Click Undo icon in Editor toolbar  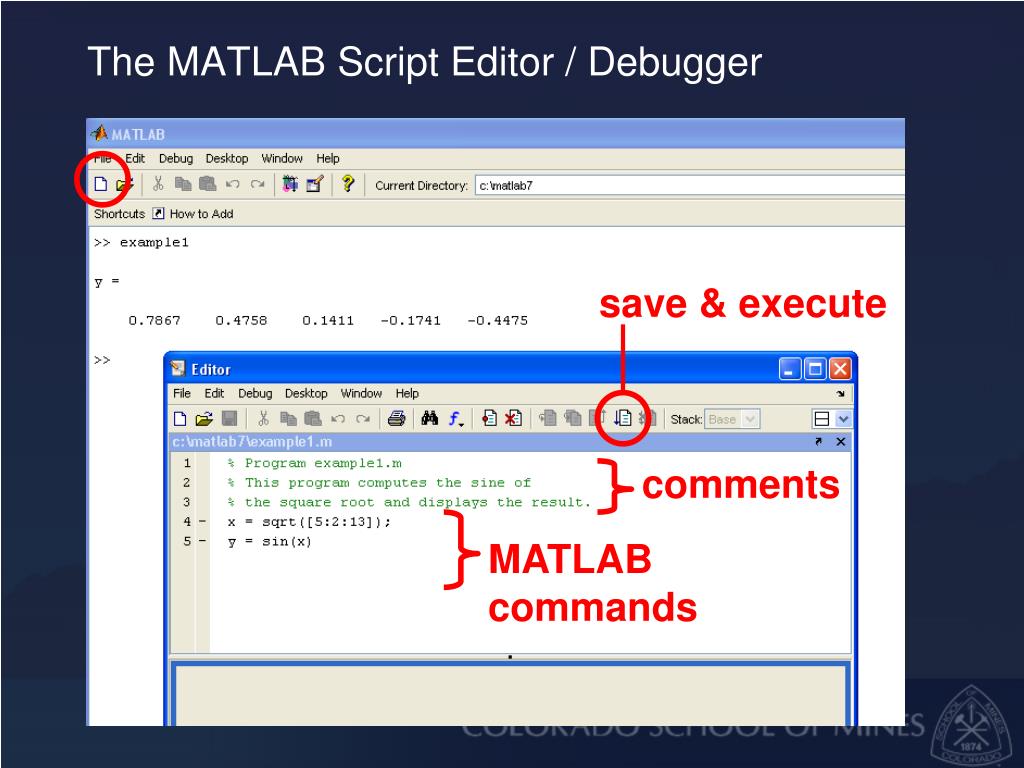338,419
